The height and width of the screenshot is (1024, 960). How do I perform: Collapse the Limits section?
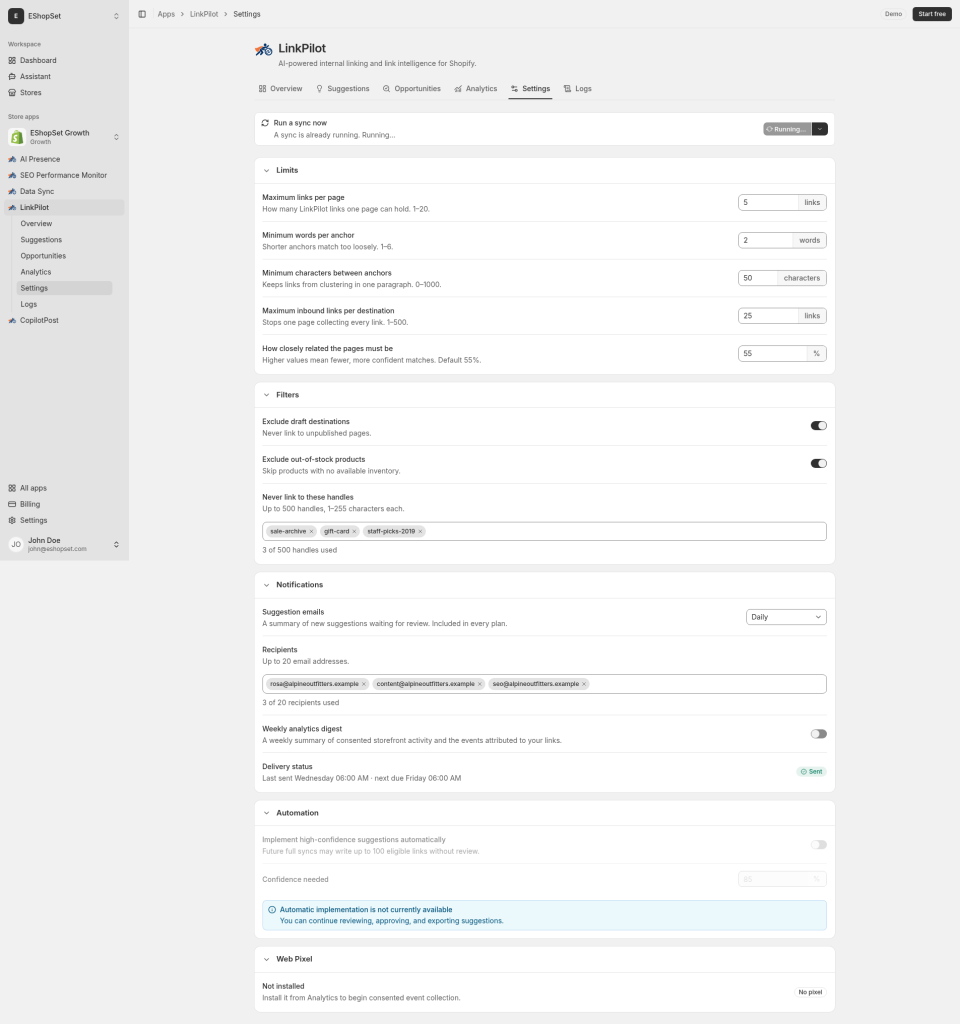[x=266, y=170]
